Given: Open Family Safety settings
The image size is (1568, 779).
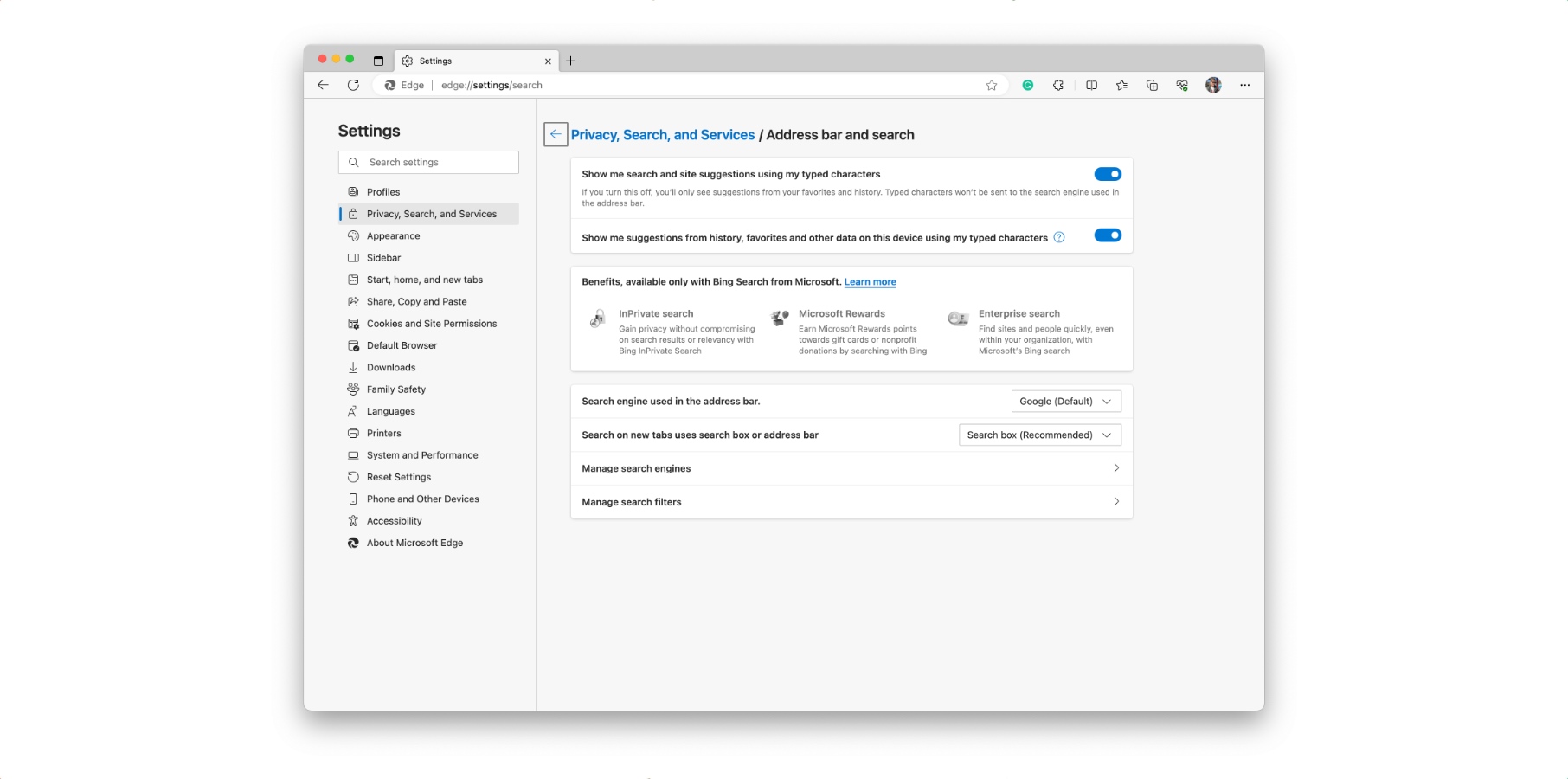Looking at the screenshot, I should tap(428, 389).
